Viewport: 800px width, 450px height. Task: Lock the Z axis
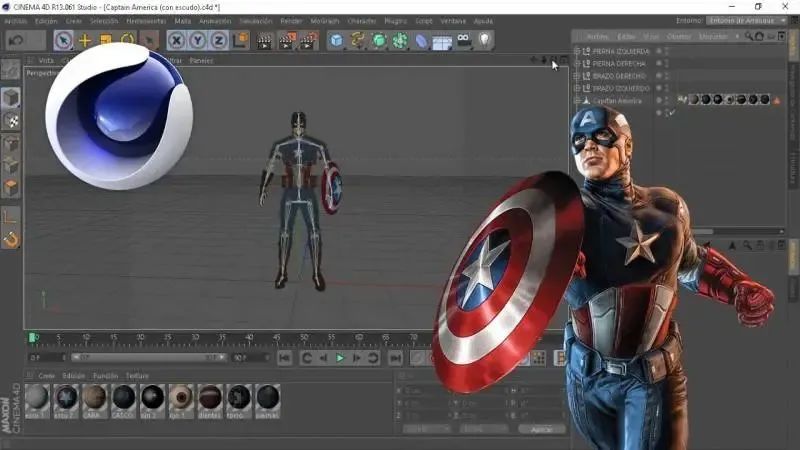[219, 40]
